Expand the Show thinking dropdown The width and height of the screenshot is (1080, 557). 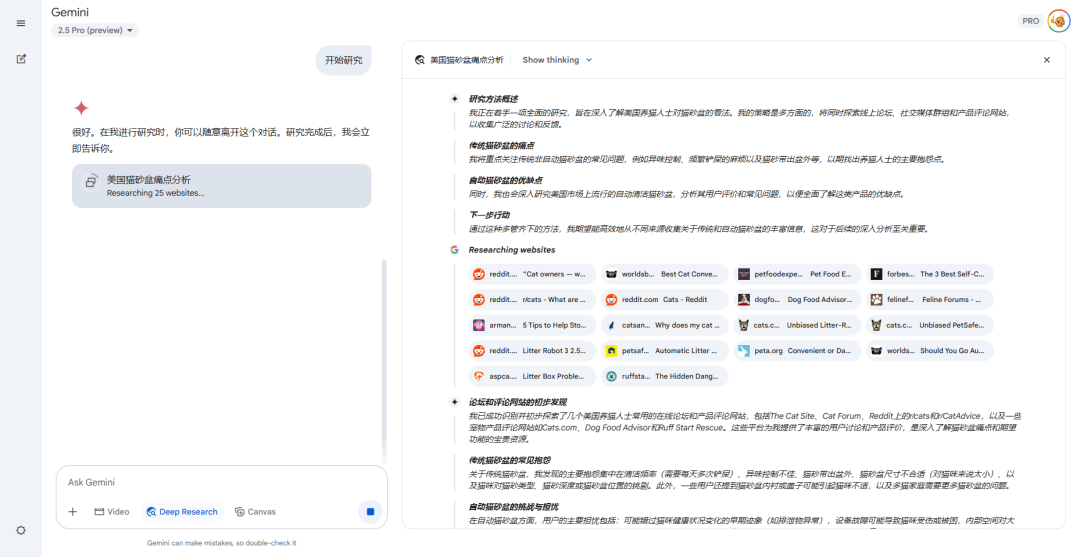point(557,60)
